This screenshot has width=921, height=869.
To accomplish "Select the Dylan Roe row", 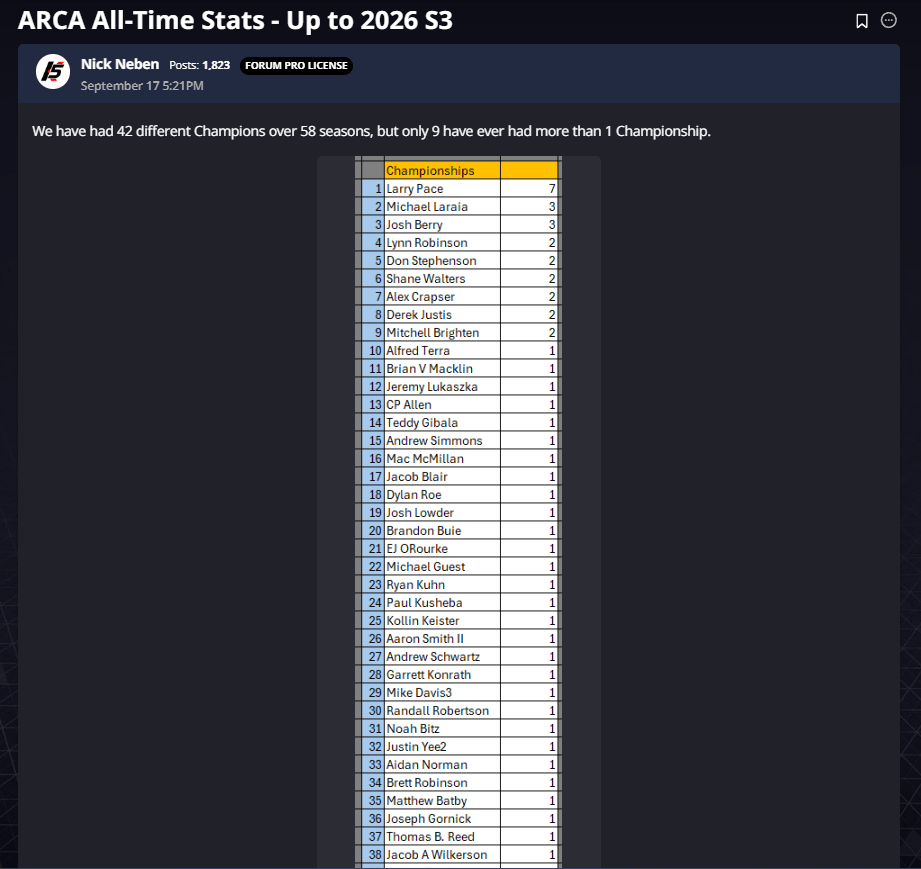I will pyautogui.click(x=459, y=495).
